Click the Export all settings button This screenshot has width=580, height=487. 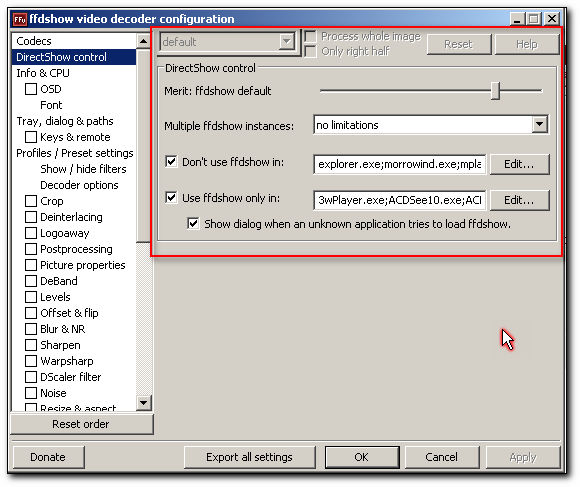click(249, 457)
